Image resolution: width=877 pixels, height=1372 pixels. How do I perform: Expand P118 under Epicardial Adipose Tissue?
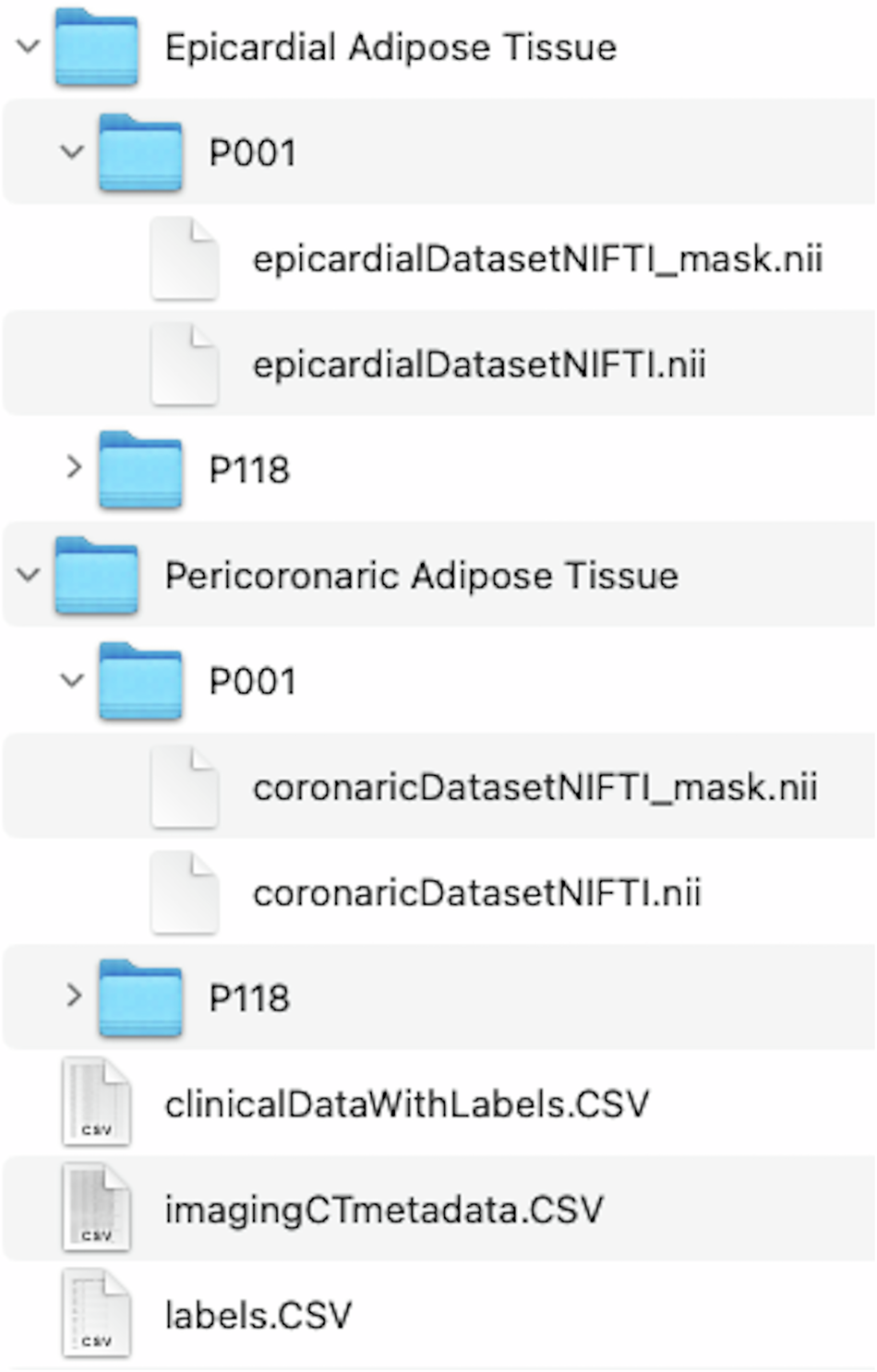[74, 468]
